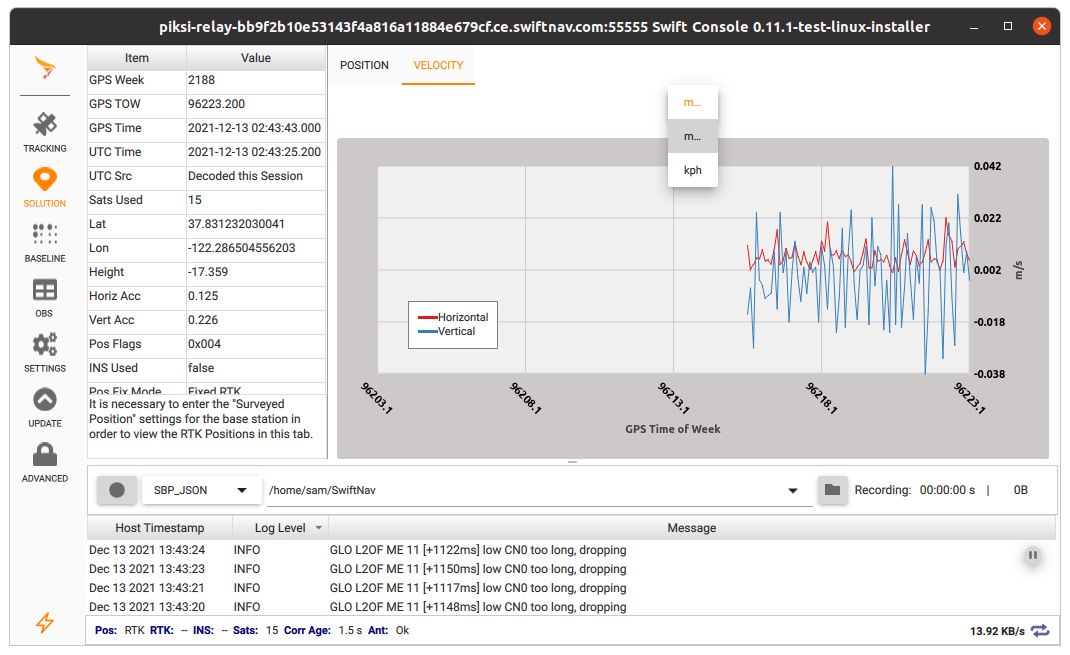Viewport: 1070px width, 655px height.
Task: Click the Horizontal legend entry
Action: tap(453, 317)
